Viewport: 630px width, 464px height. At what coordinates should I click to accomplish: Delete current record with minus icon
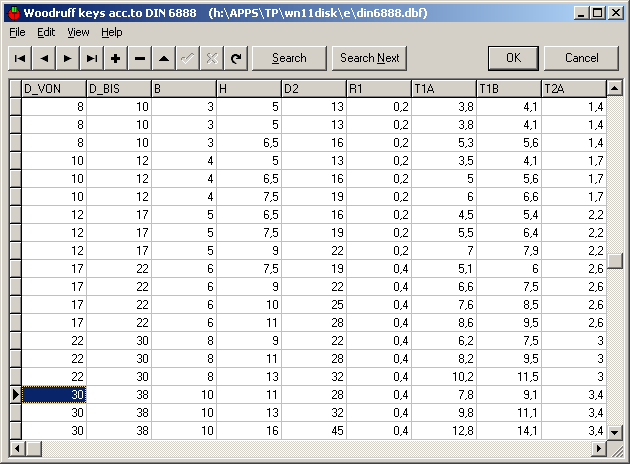pos(140,58)
